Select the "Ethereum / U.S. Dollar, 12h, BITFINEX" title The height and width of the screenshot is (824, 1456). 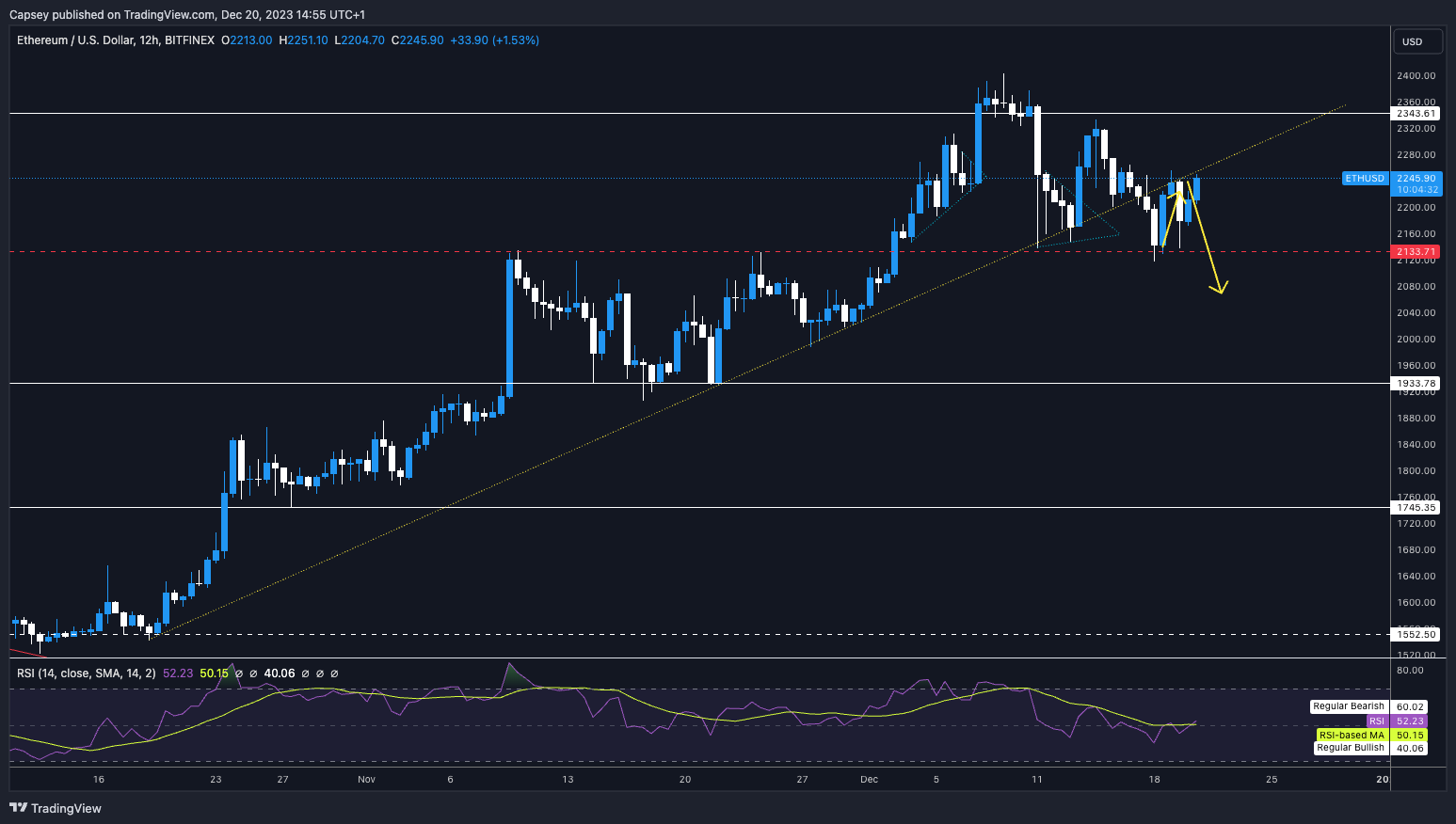point(115,40)
